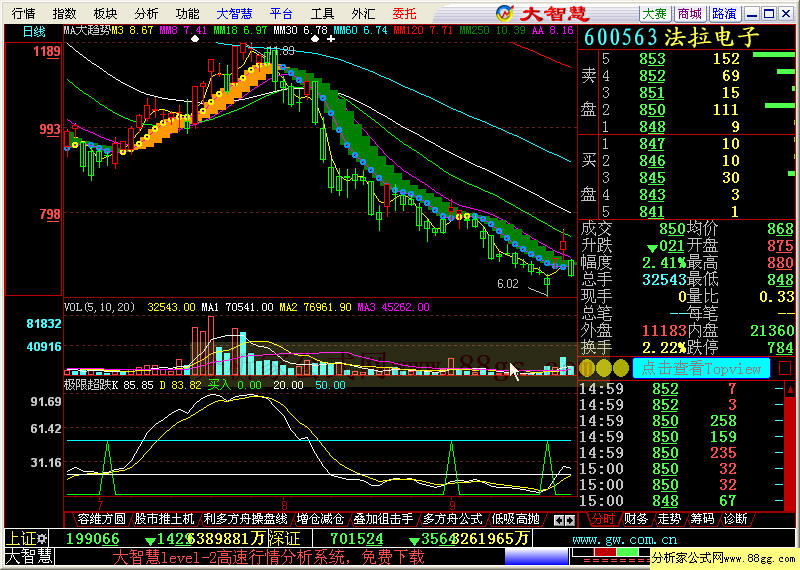Click the left arrow of indicator tab scroller

point(559,521)
